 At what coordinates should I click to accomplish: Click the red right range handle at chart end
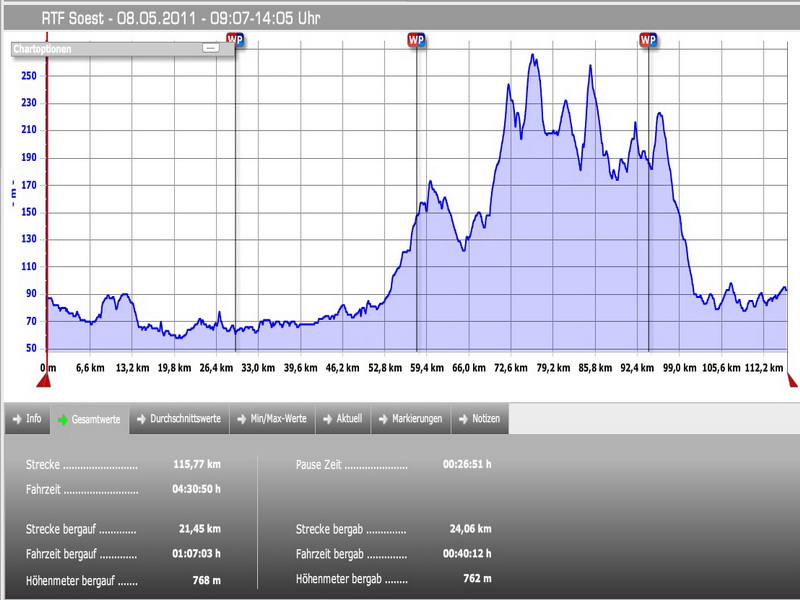[792, 380]
